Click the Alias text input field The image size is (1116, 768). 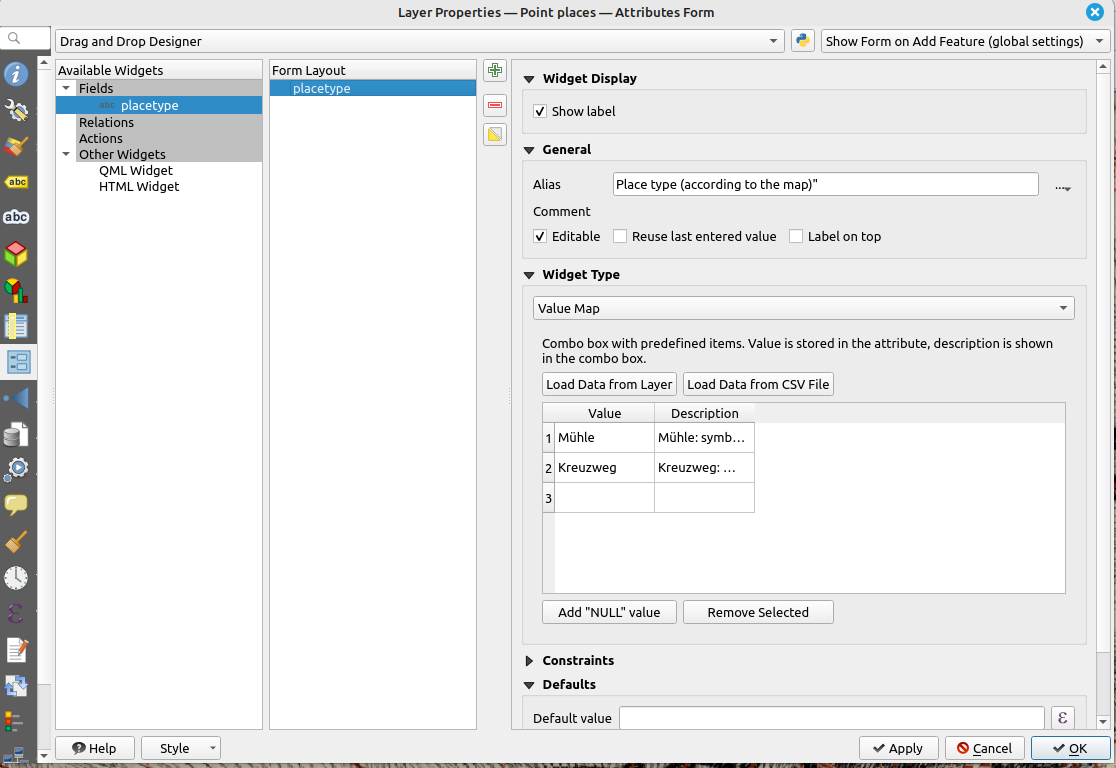point(825,184)
